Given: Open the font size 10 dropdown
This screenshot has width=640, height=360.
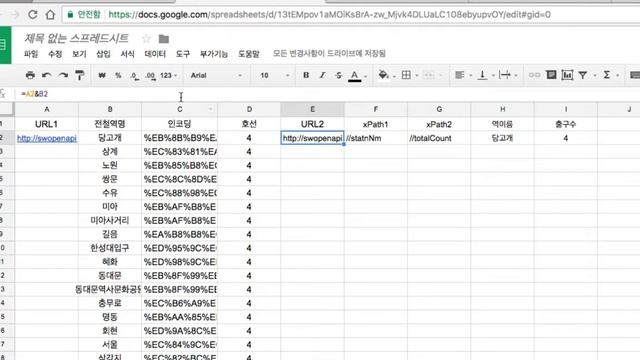Looking at the screenshot, I should point(274,76).
